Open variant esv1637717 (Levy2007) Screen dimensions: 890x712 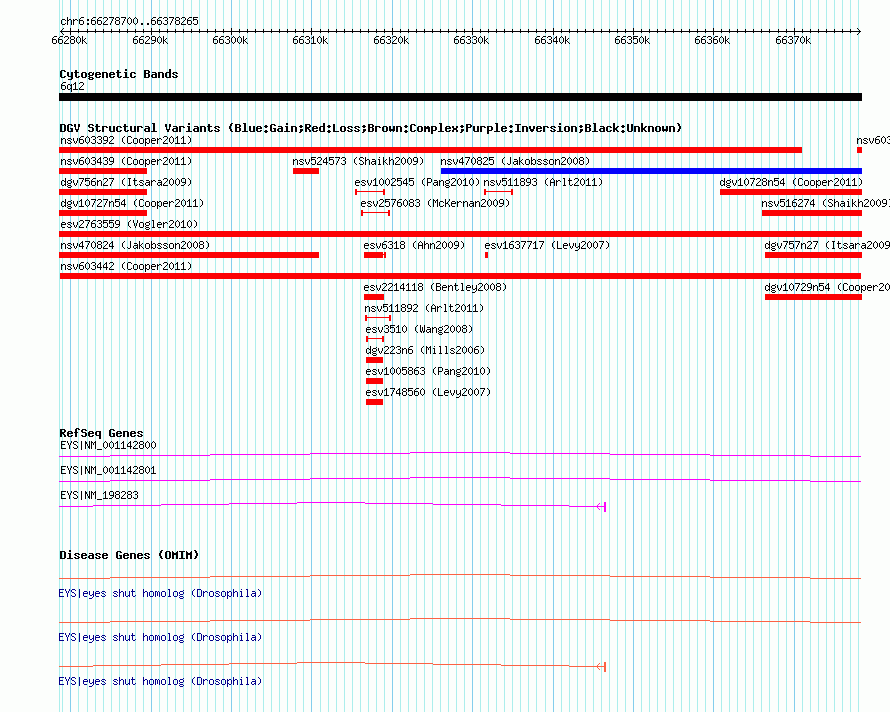(x=547, y=245)
